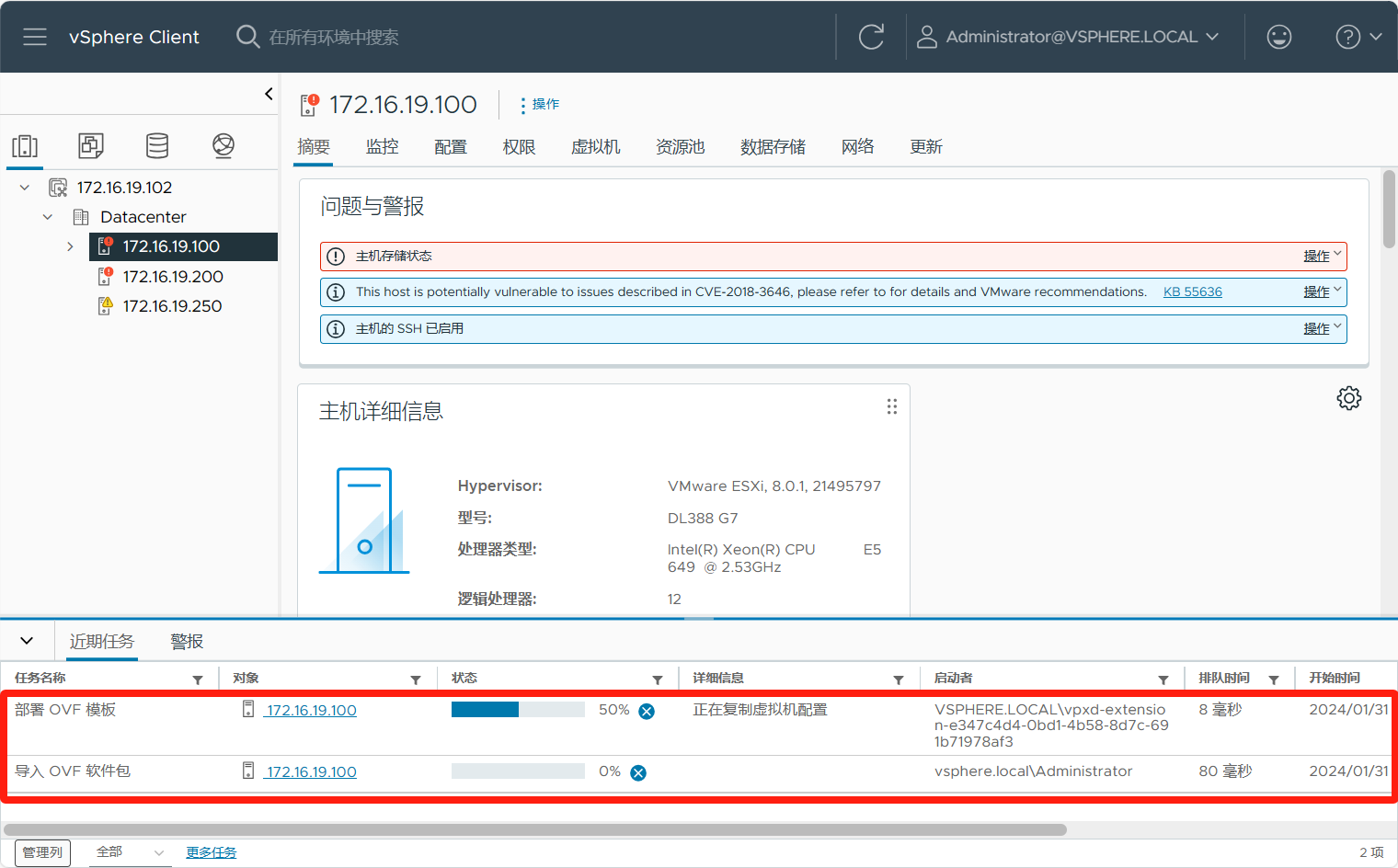Screen dimensions: 1398x868
Task: Select the Hosts and Clusters inventory icon
Action: click(x=25, y=146)
